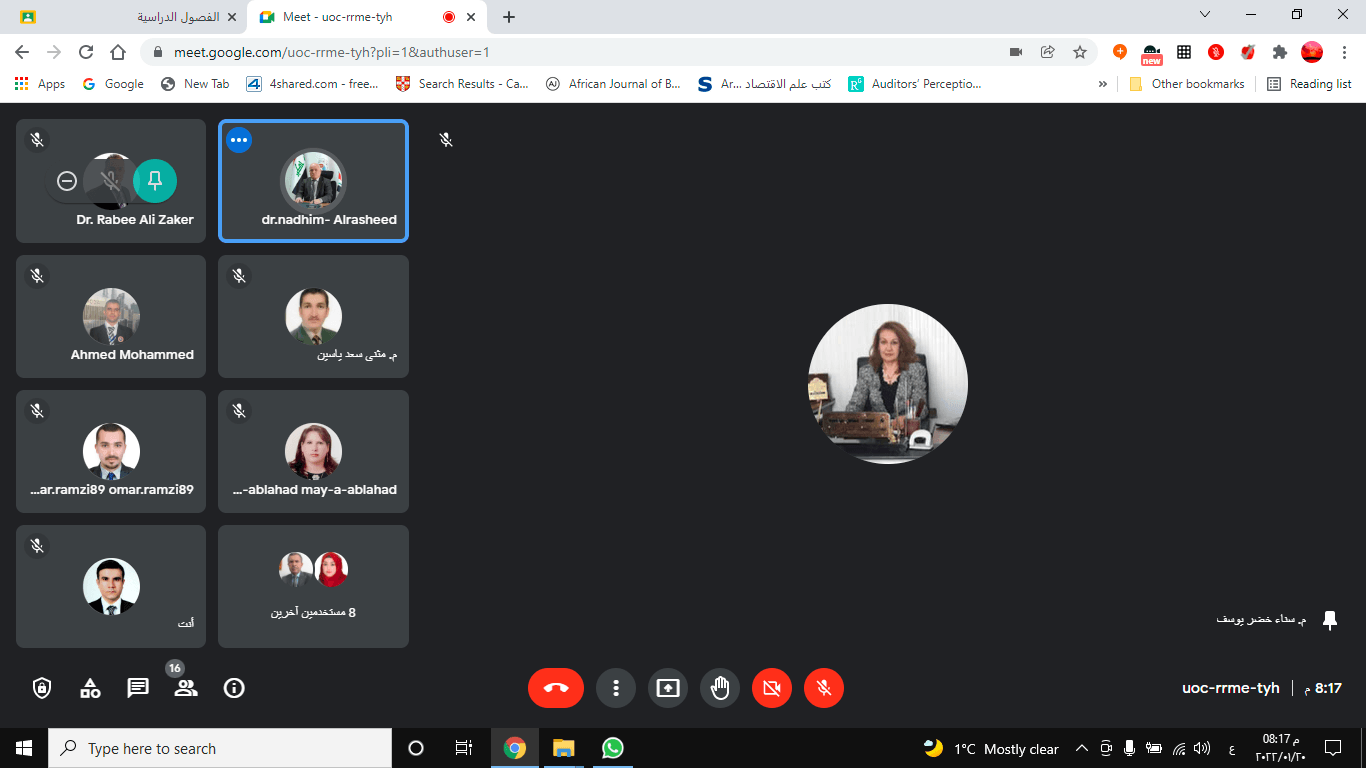Open the activities shapes icon

click(x=90, y=688)
